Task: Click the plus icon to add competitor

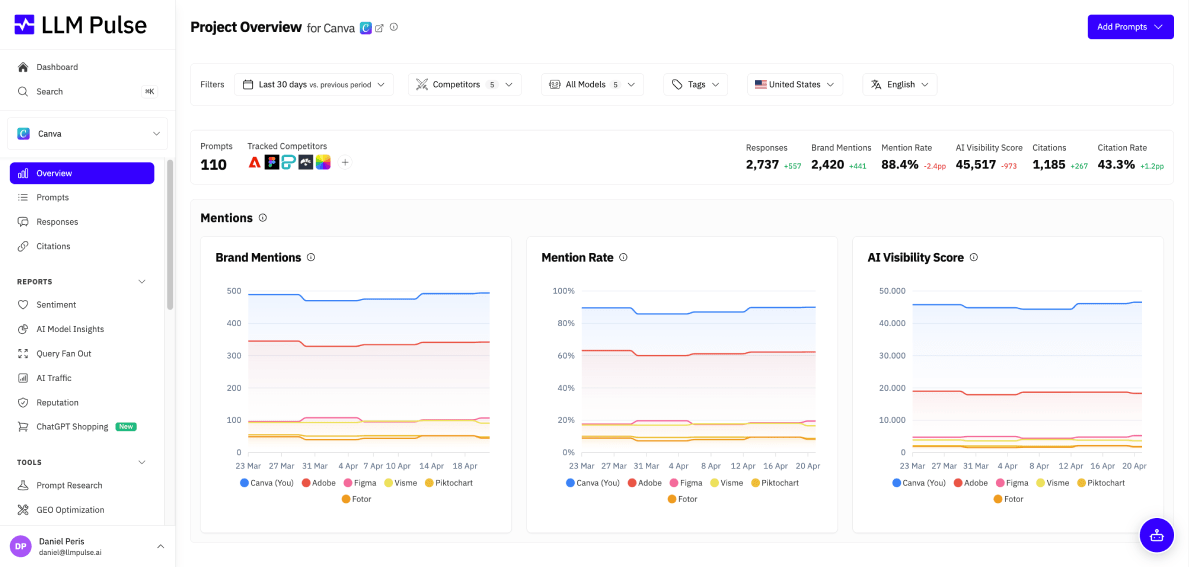Action: coord(345,162)
